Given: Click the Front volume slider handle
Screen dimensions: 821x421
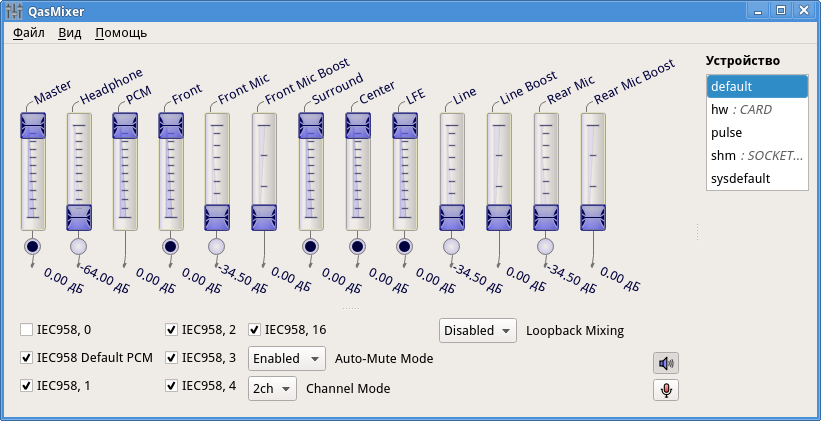Looking at the screenshot, I should point(171,126).
